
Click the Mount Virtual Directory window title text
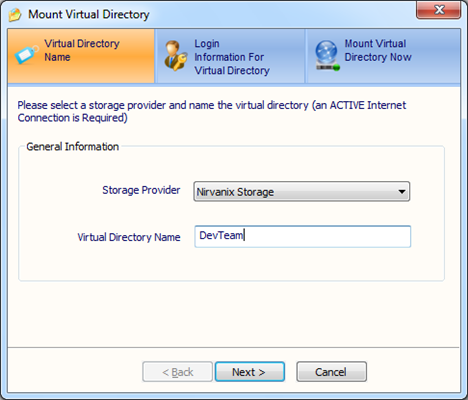[x=89, y=14]
